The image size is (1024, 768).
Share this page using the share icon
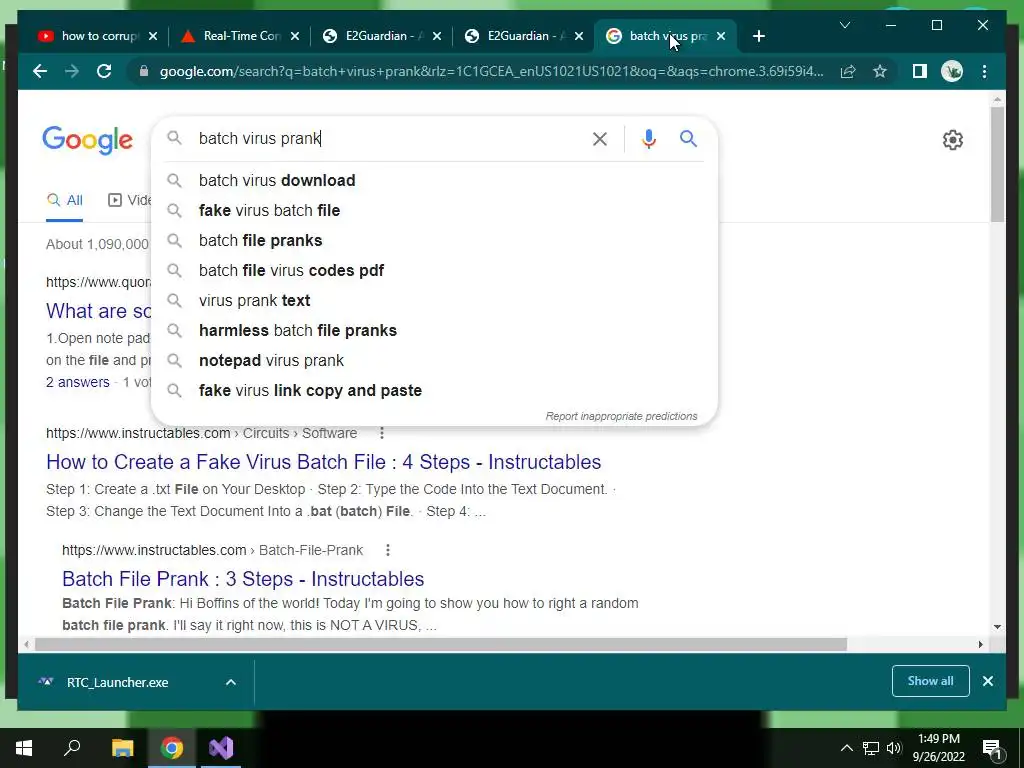pos(848,71)
